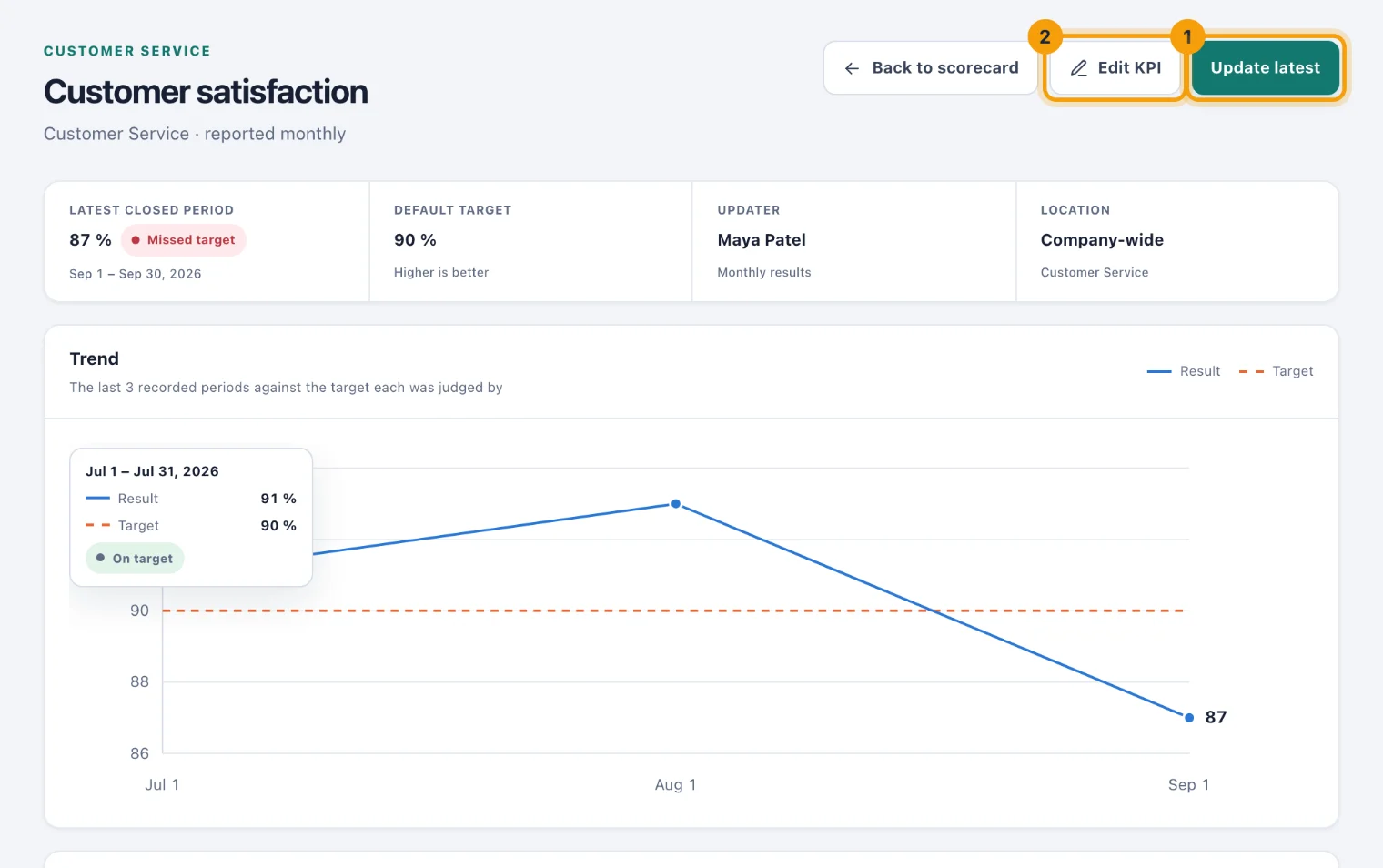Click the 'Jul 1' x-axis label
This screenshot has height=868, width=1383.
pyautogui.click(x=162, y=785)
